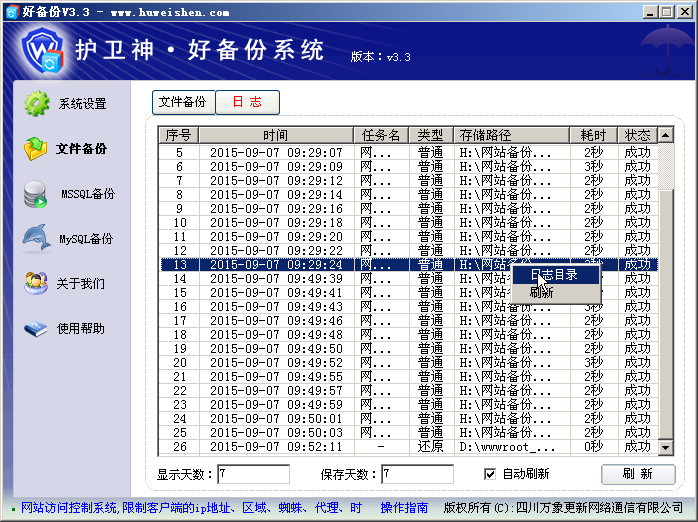Open 系统设置 label in sidebar

point(82,104)
